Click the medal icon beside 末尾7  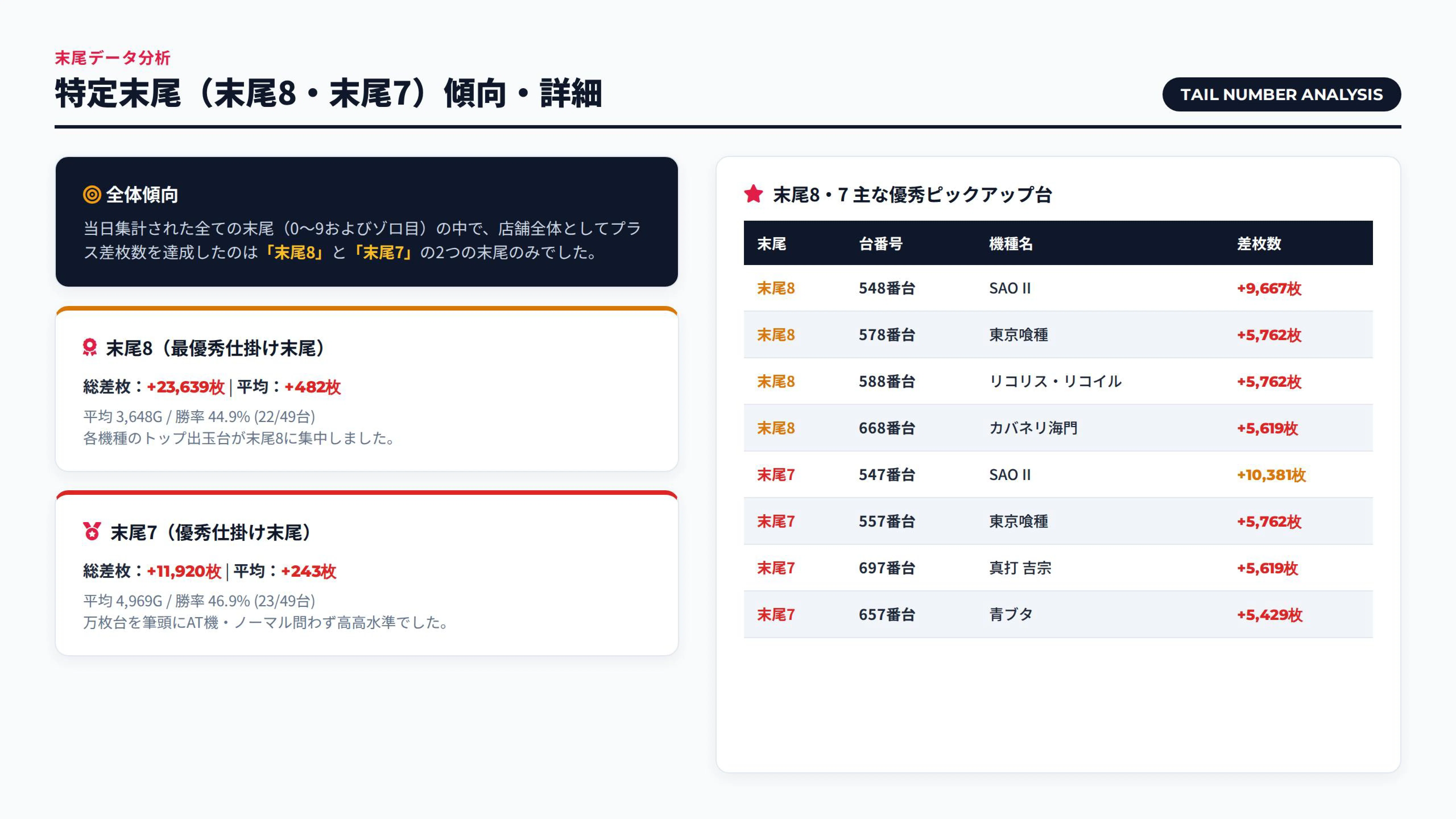click(92, 532)
